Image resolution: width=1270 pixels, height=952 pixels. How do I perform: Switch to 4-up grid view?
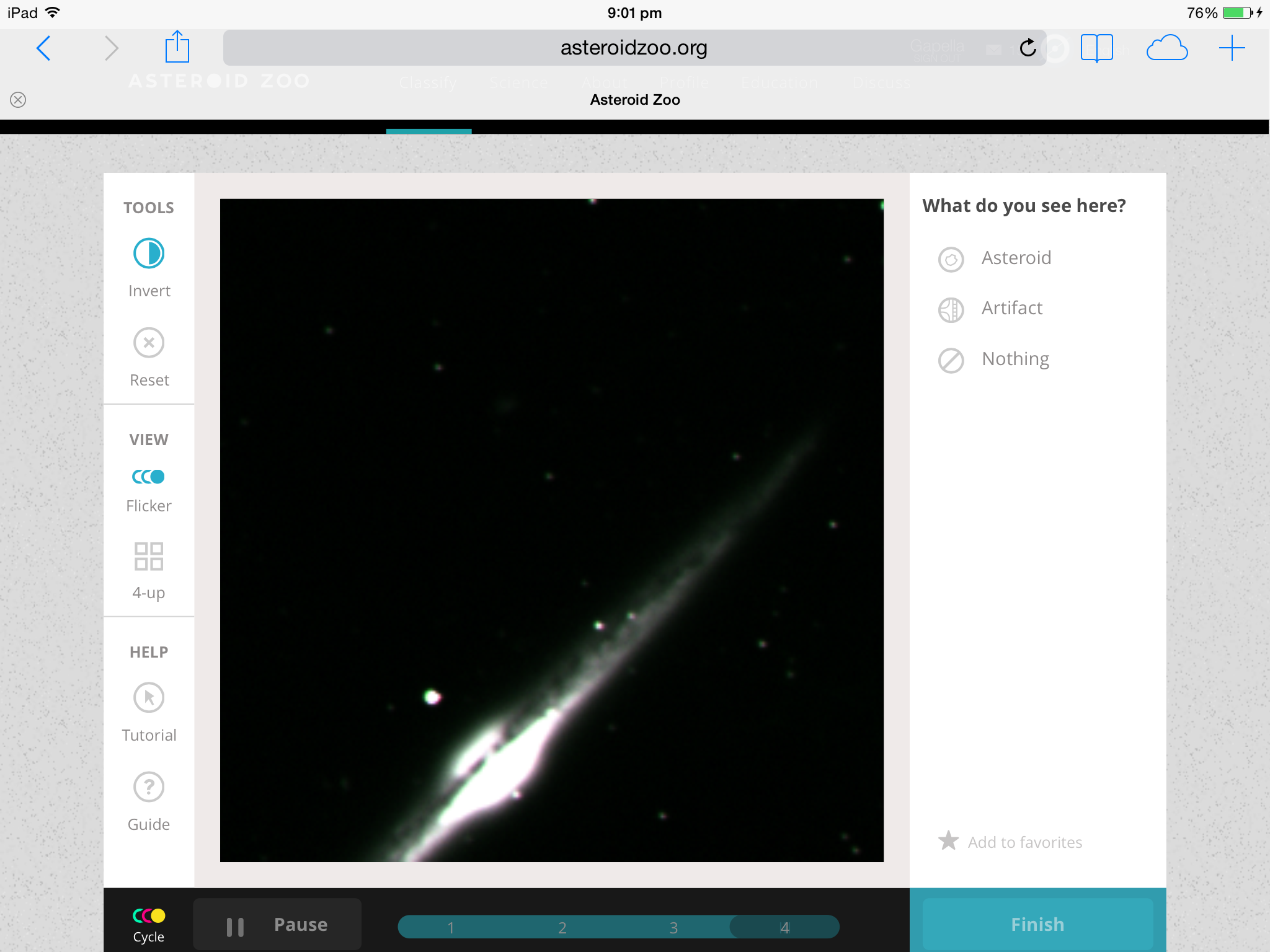point(149,557)
